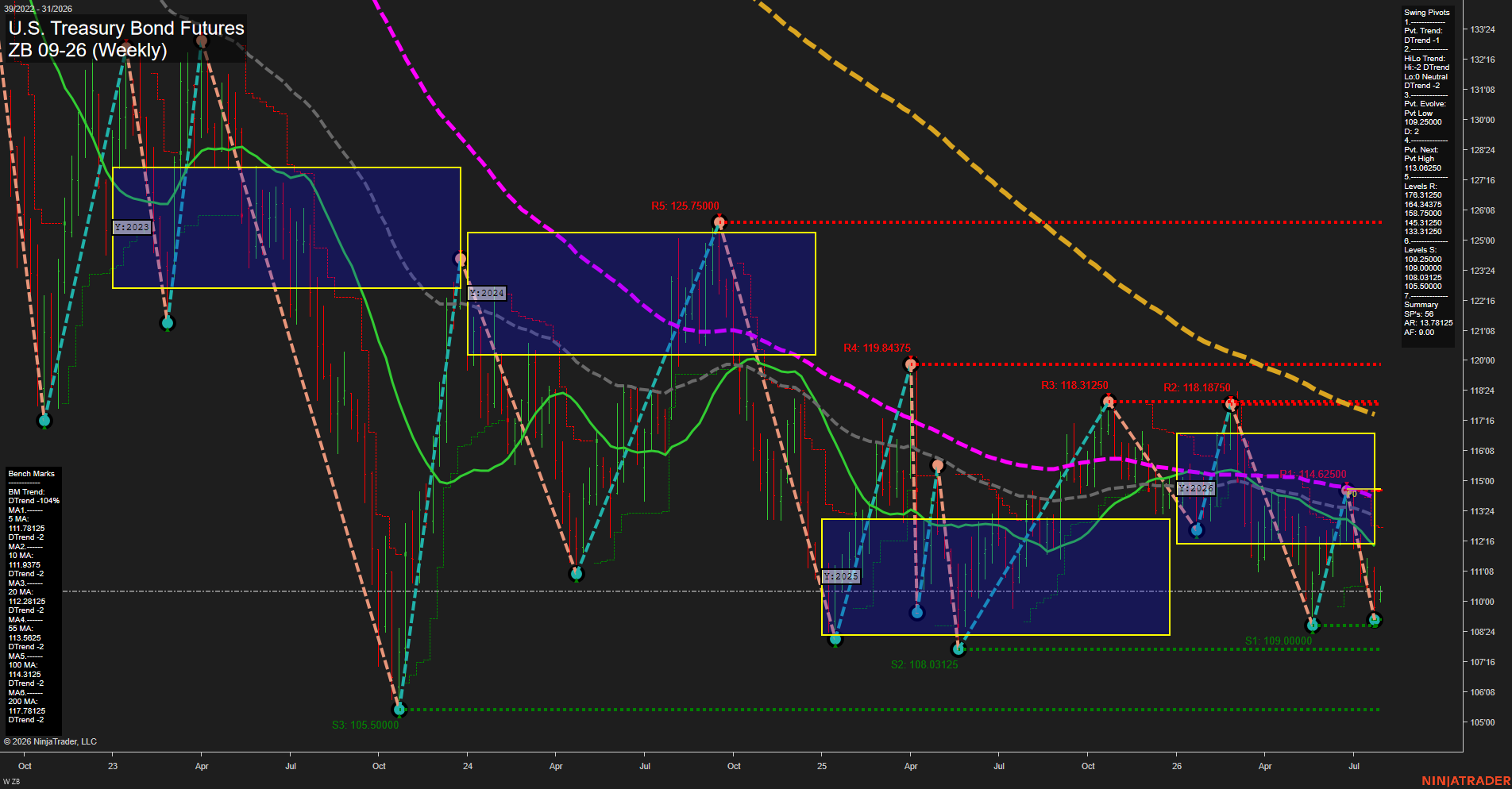Select the Y:2026 yearly range tag
The width and height of the screenshot is (1512, 789).
(x=1196, y=488)
